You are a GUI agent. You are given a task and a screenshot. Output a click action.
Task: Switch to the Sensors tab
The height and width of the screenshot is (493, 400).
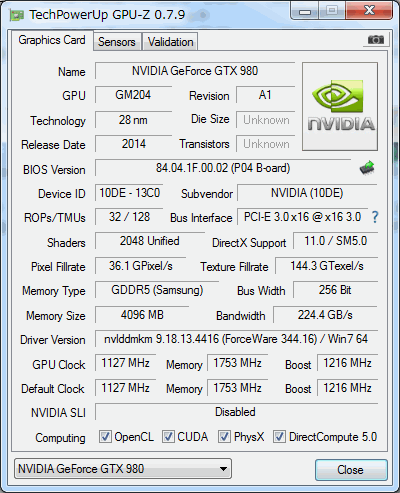point(117,42)
